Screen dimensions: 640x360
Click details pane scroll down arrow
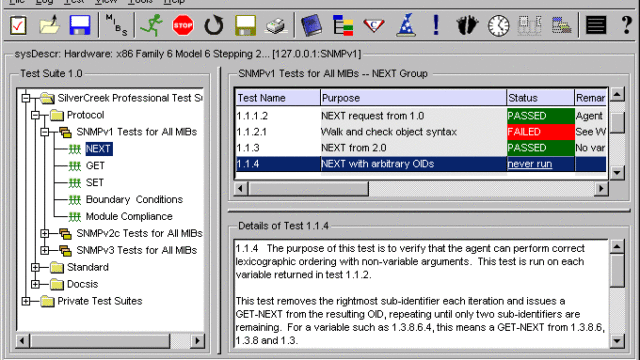(x=617, y=340)
